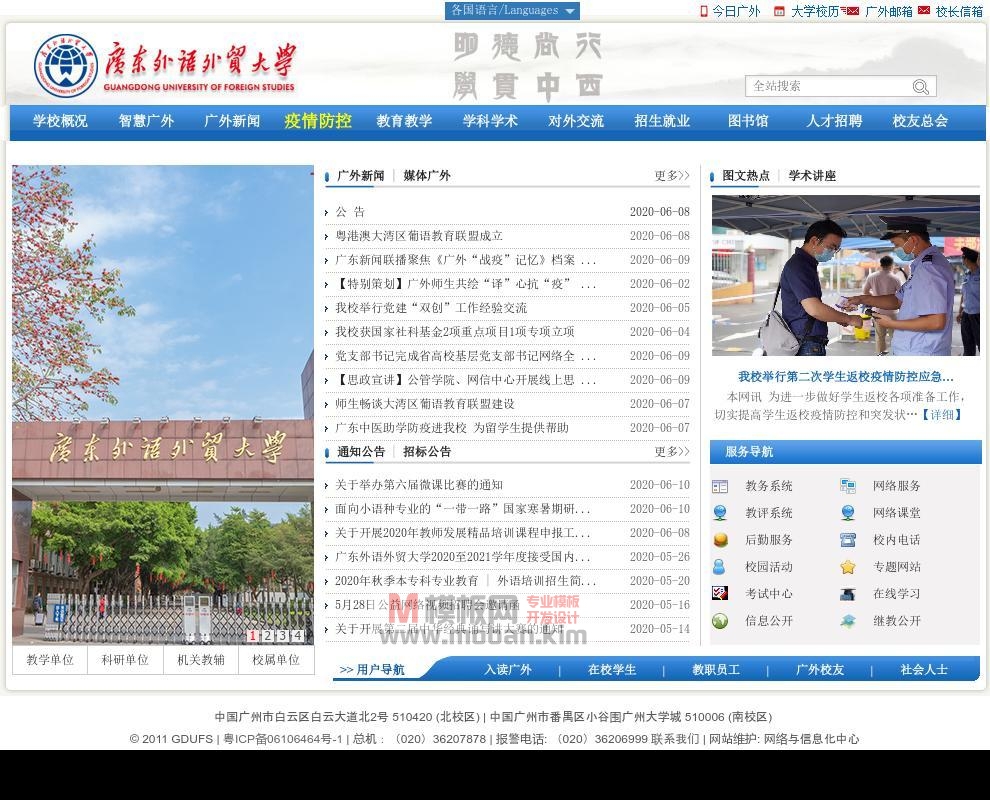Click the 信息公开 globe icon
The width and height of the screenshot is (990, 800).
[720, 621]
